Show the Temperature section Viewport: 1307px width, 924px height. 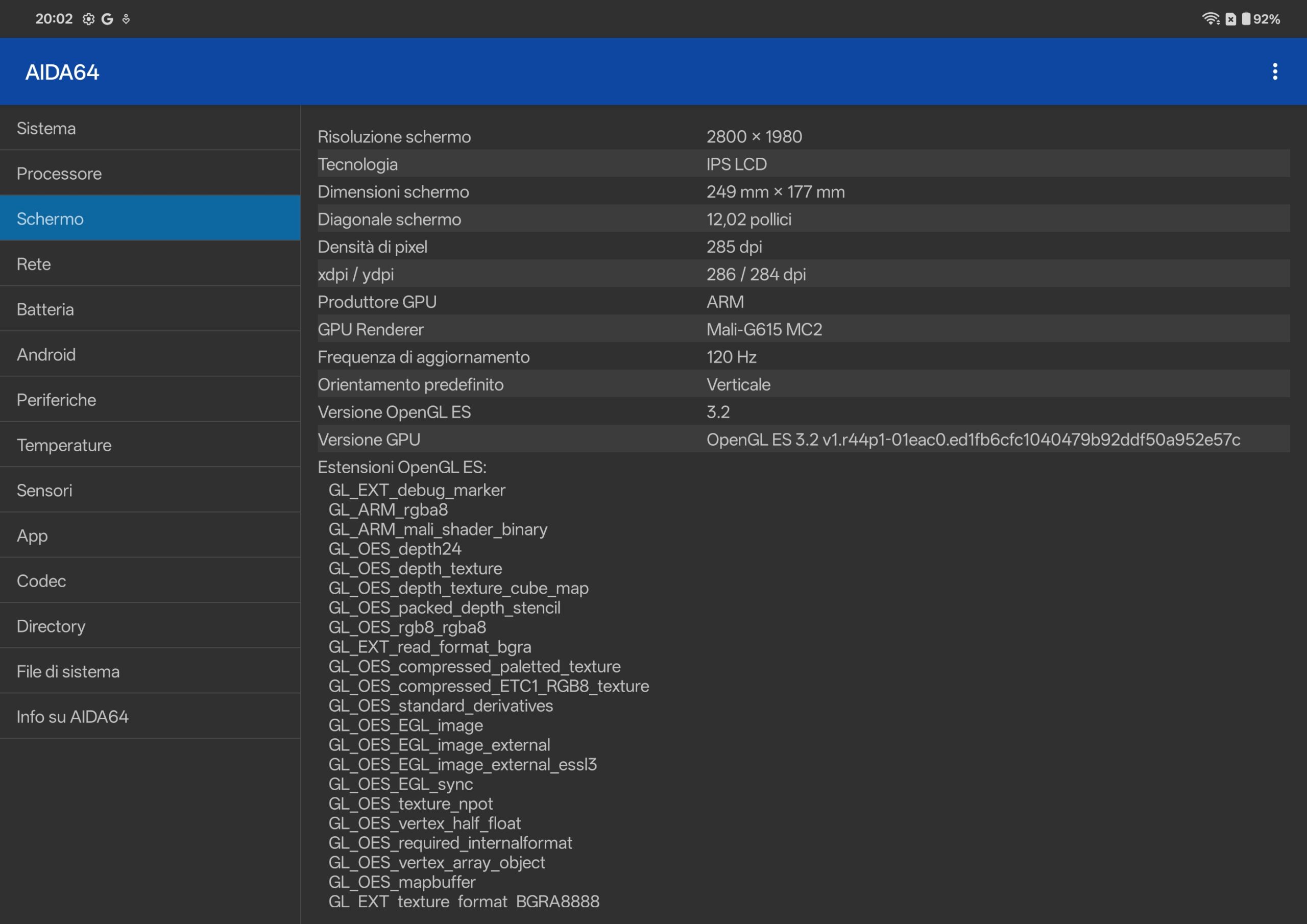(150, 445)
